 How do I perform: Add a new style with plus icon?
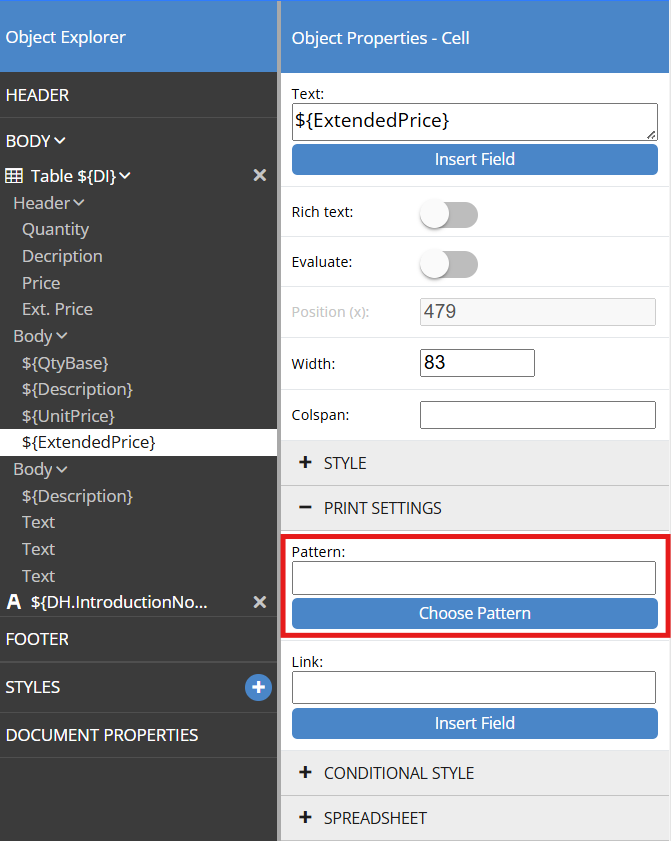click(x=258, y=687)
